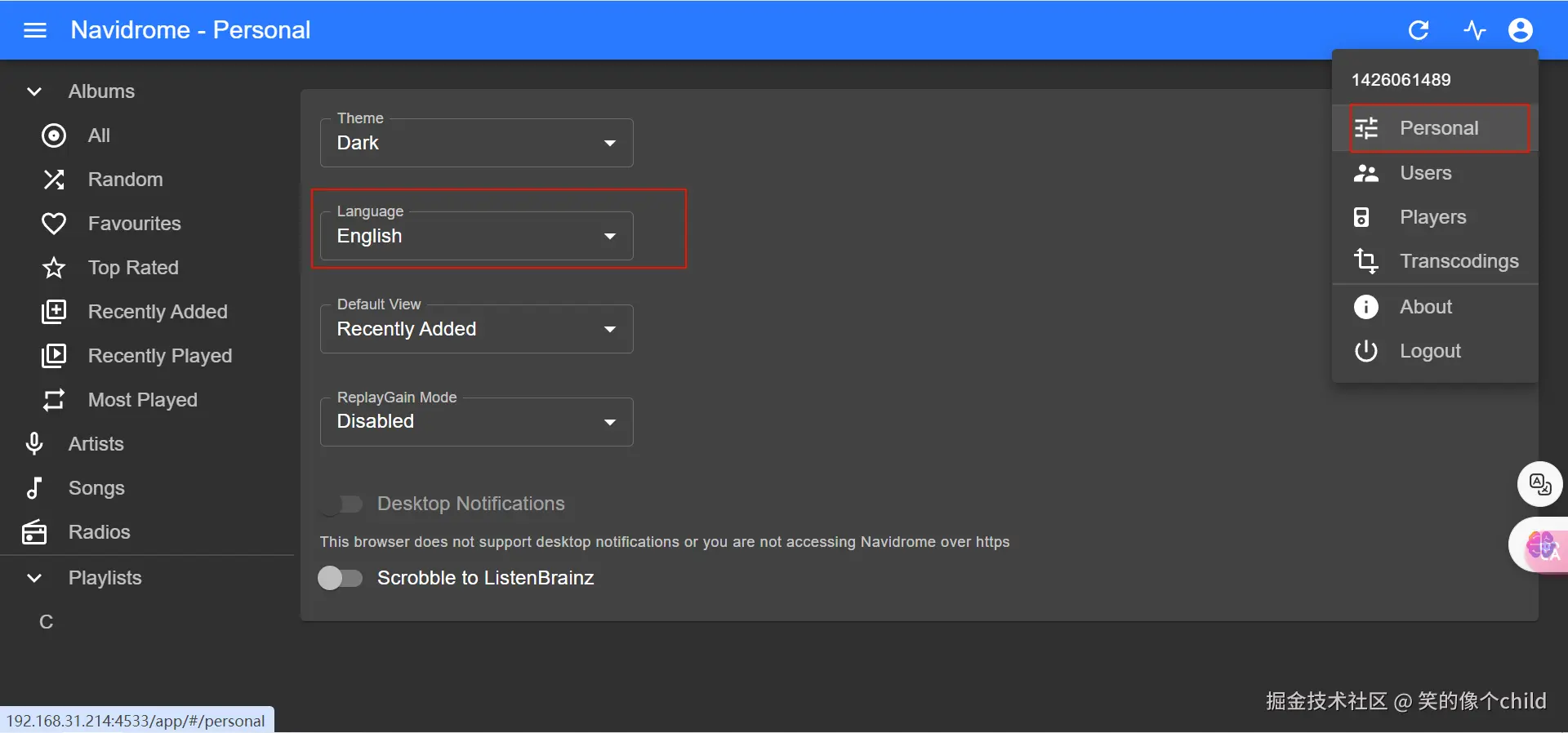The height and width of the screenshot is (733, 1568).
Task: Click the Recently Played video icon
Action: [54, 356]
